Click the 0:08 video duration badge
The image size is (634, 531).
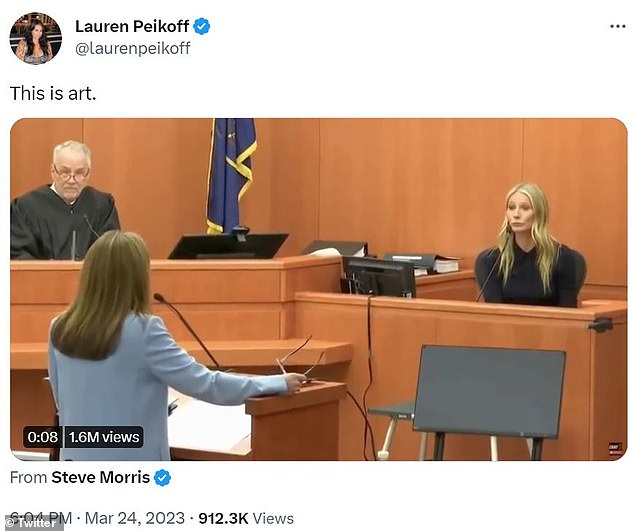tap(42, 437)
